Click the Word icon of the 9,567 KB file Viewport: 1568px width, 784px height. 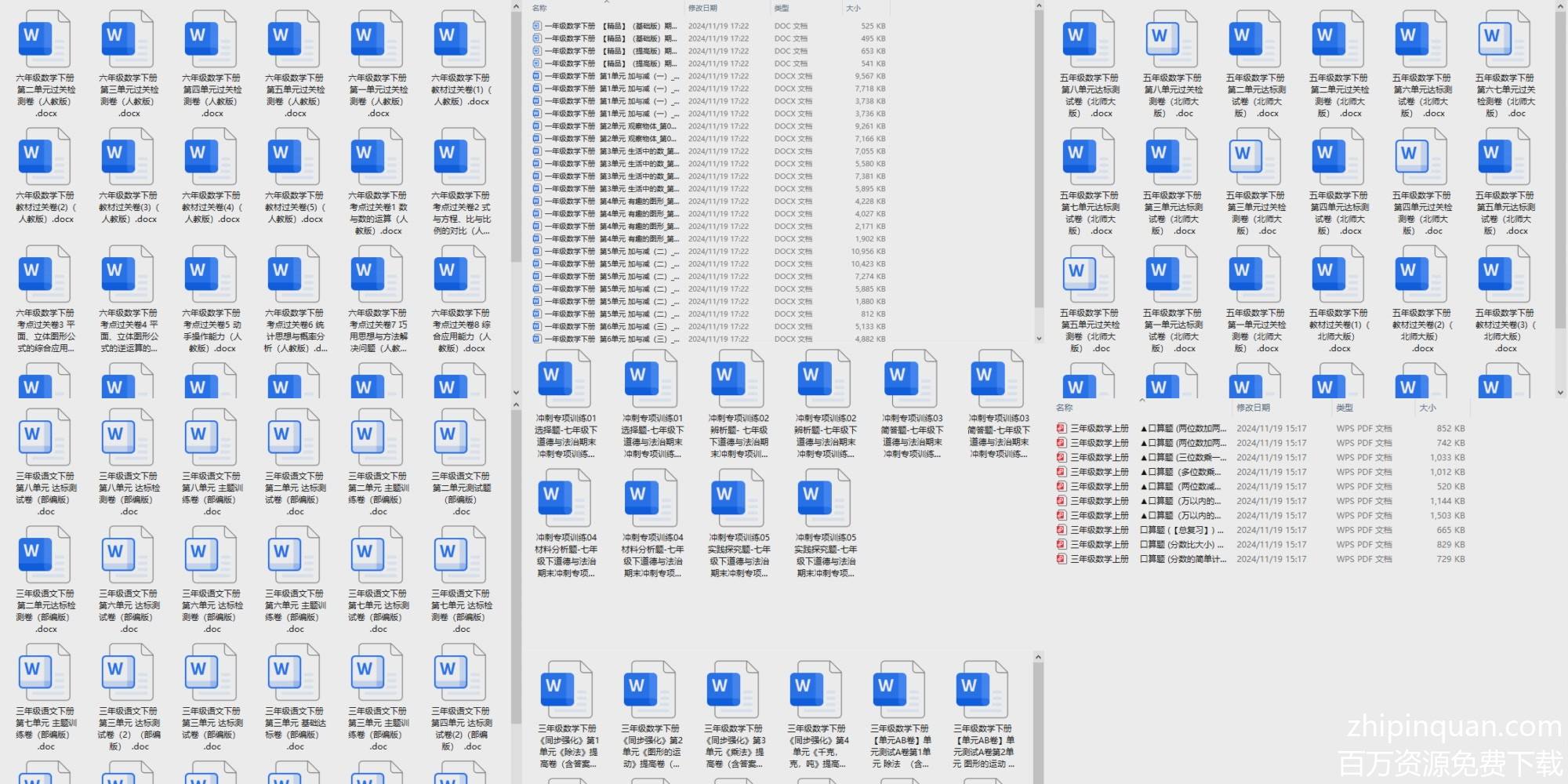click(x=537, y=76)
